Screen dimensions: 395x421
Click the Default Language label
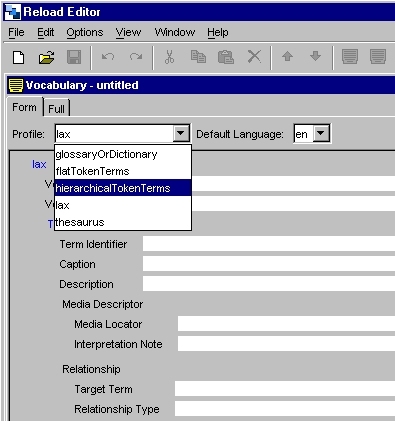(x=240, y=134)
